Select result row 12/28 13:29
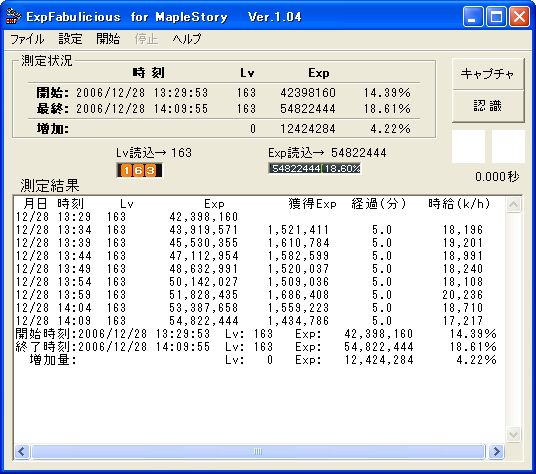This screenshot has height=474, width=536. tap(127, 217)
